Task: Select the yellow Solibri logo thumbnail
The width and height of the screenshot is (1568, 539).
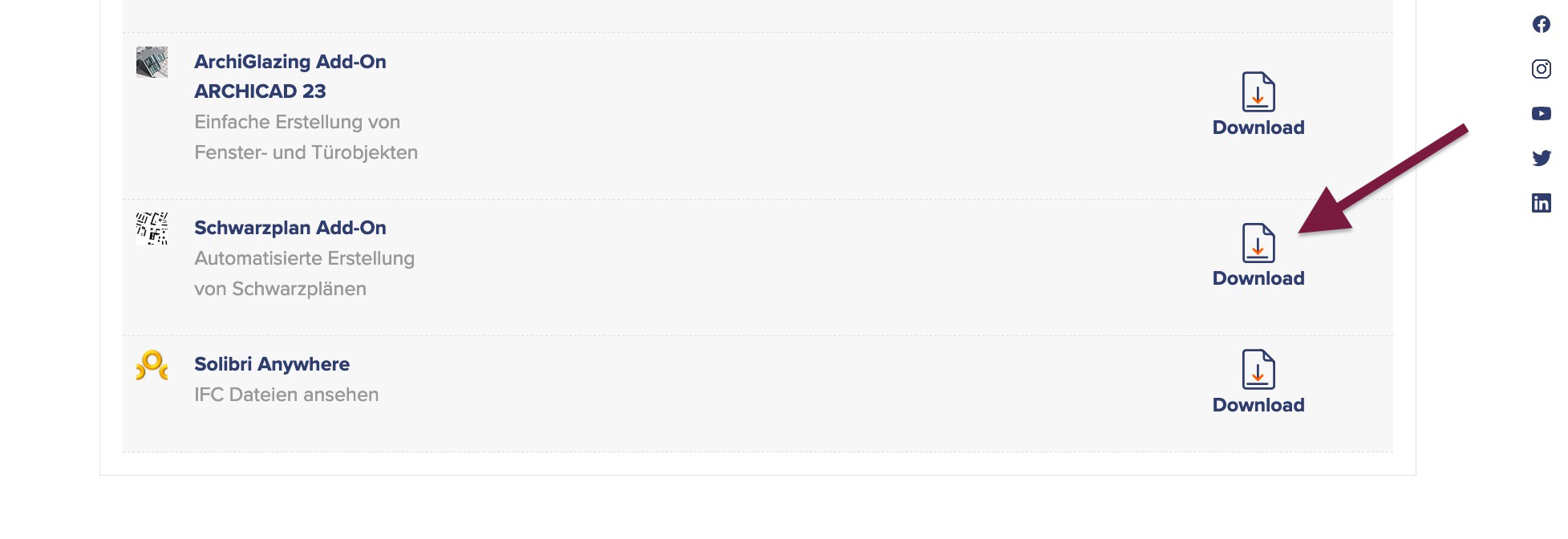Action: 152,365
